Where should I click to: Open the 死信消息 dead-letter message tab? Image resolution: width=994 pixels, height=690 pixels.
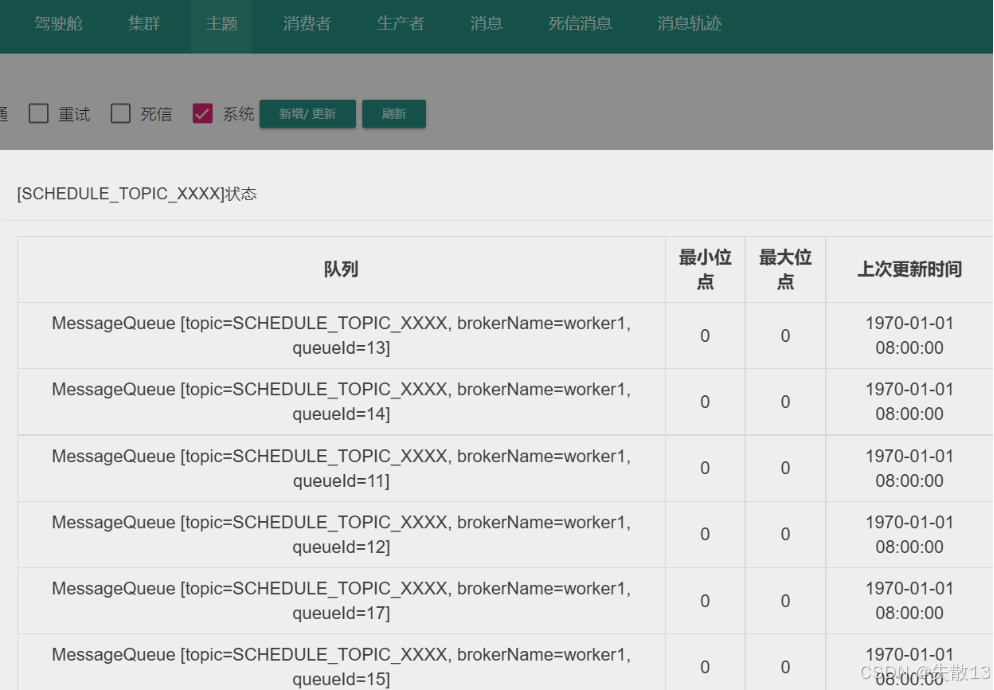(580, 23)
